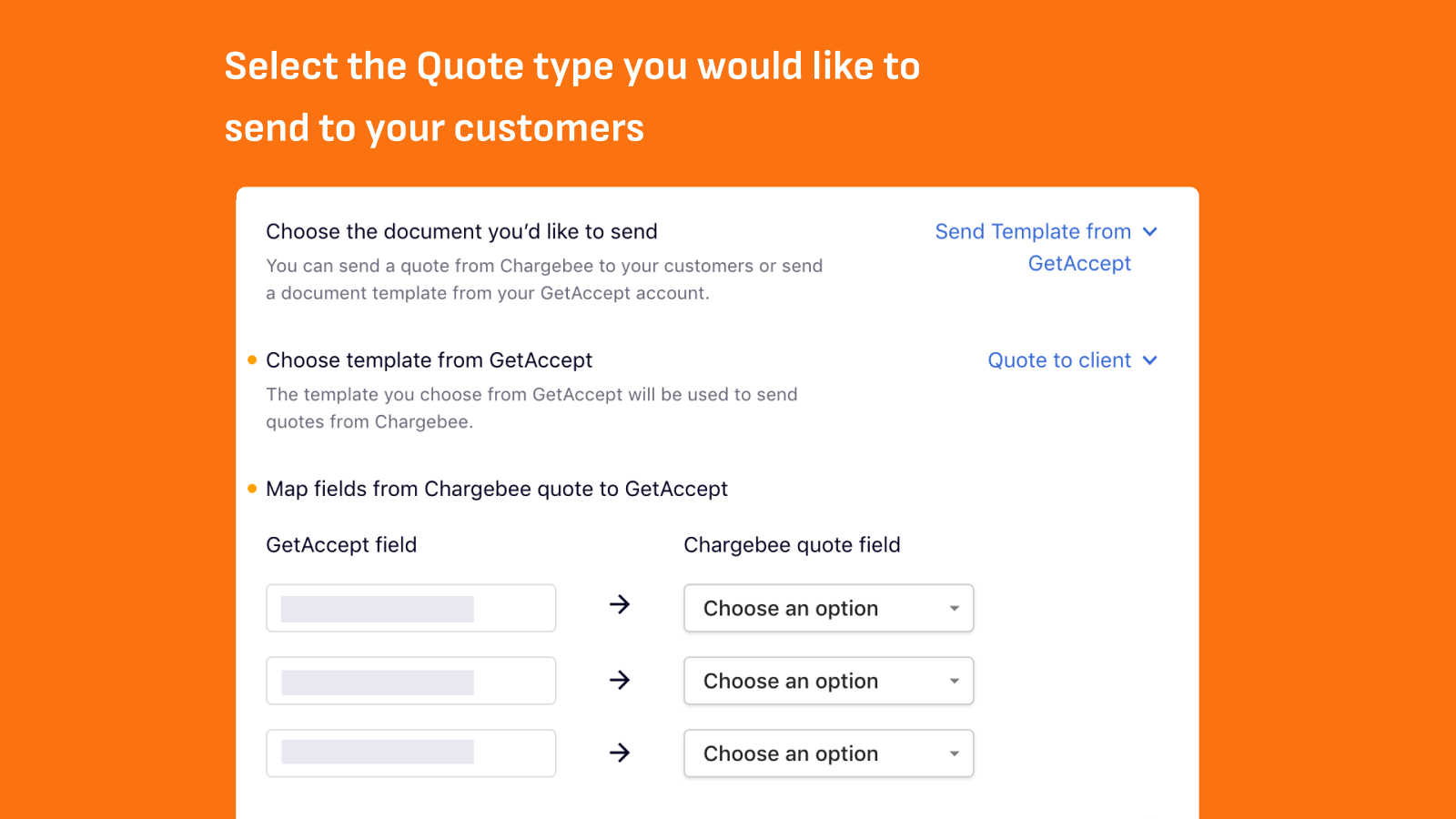Click the second mapping row arrow icon
Image resolution: width=1456 pixels, height=819 pixels.
click(x=620, y=680)
